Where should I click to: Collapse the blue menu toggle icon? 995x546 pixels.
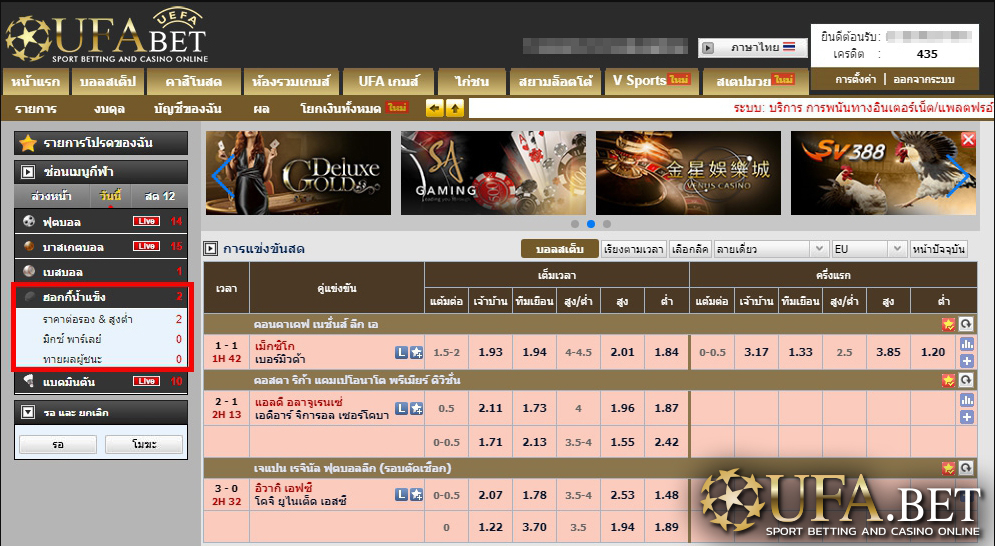pos(28,171)
